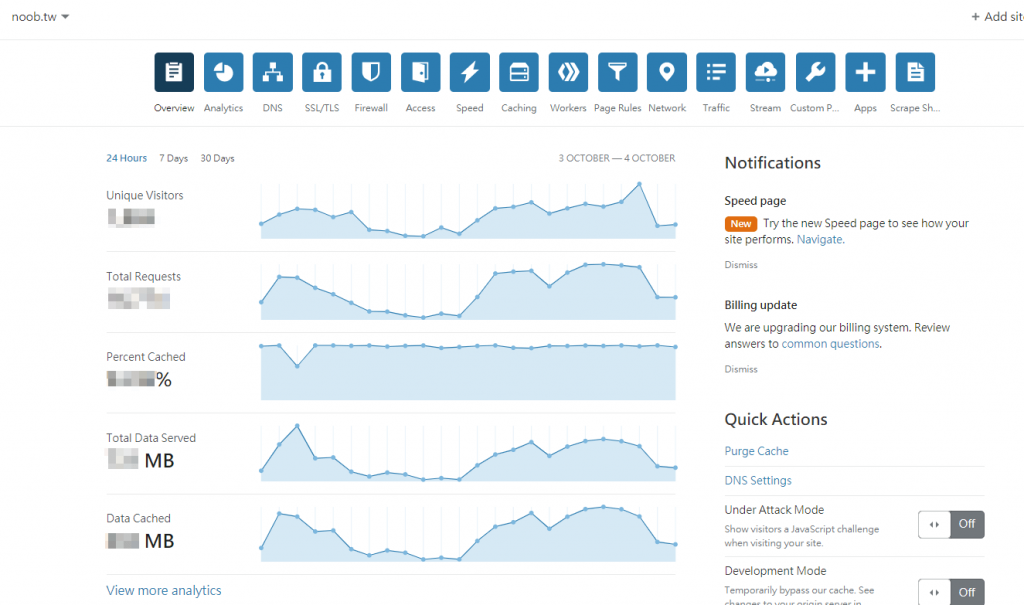The height and width of the screenshot is (605, 1024).
Task: Open the Caching drive icon
Action: point(519,72)
